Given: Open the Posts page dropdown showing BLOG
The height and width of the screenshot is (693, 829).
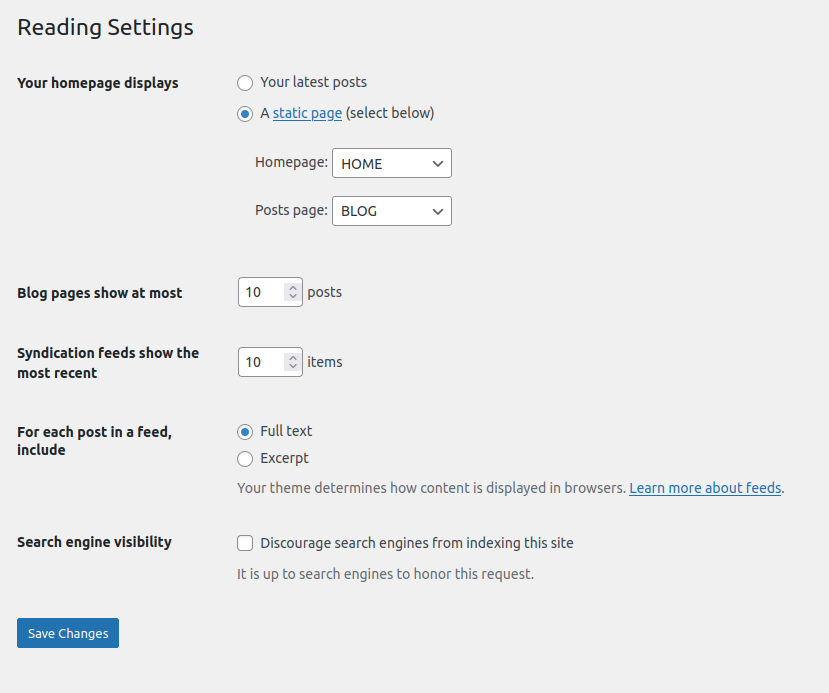Looking at the screenshot, I should click(392, 211).
